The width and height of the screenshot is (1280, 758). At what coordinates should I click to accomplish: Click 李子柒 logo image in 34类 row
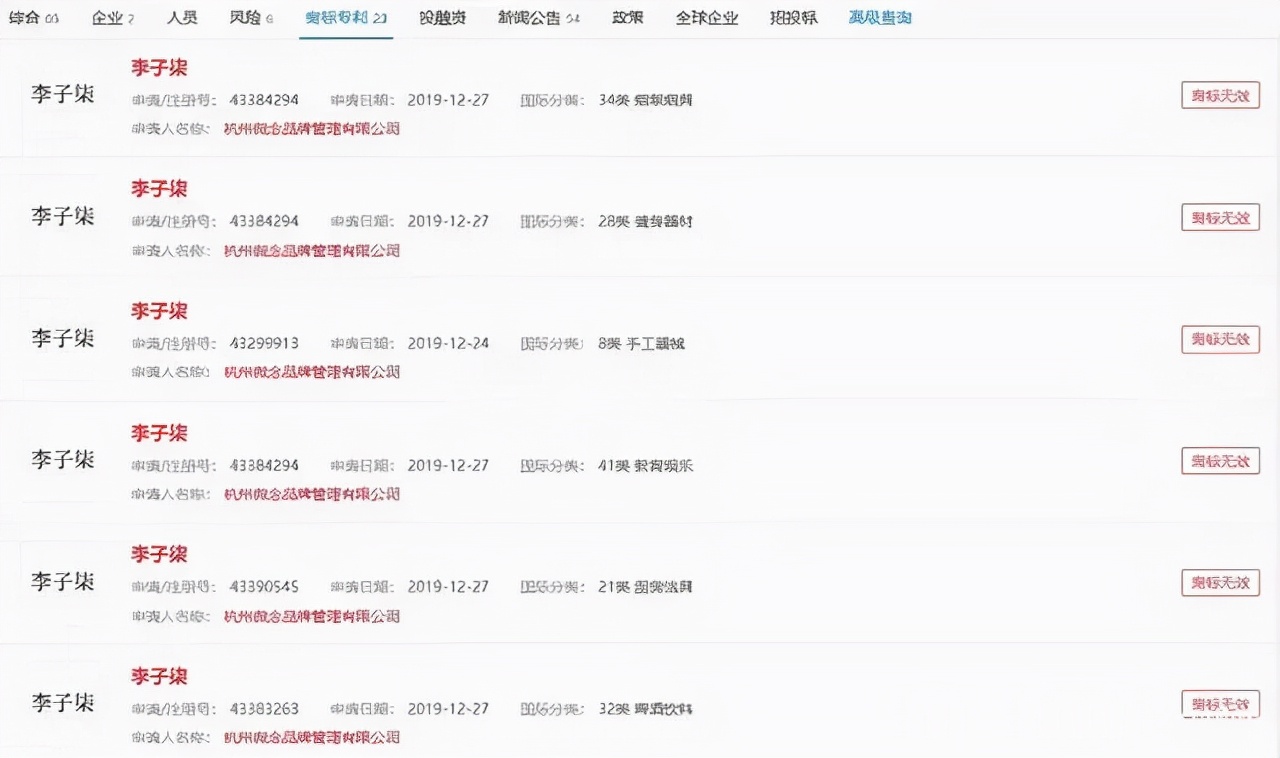click(62, 94)
